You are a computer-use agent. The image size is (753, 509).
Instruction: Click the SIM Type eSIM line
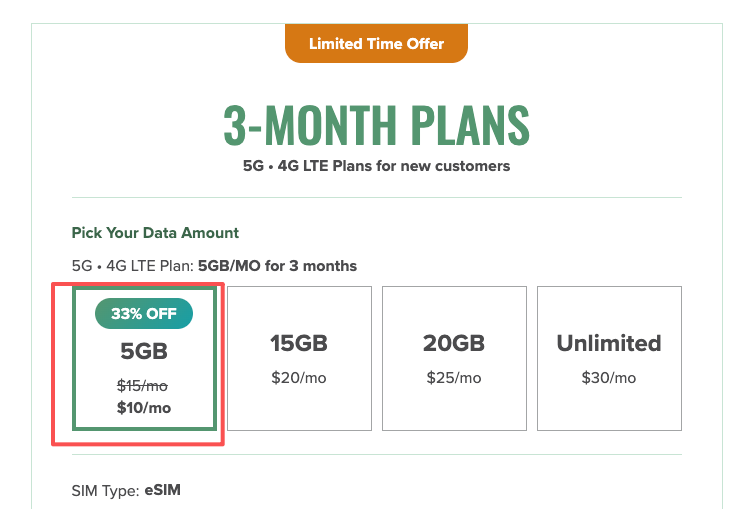(x=126, y=491)
